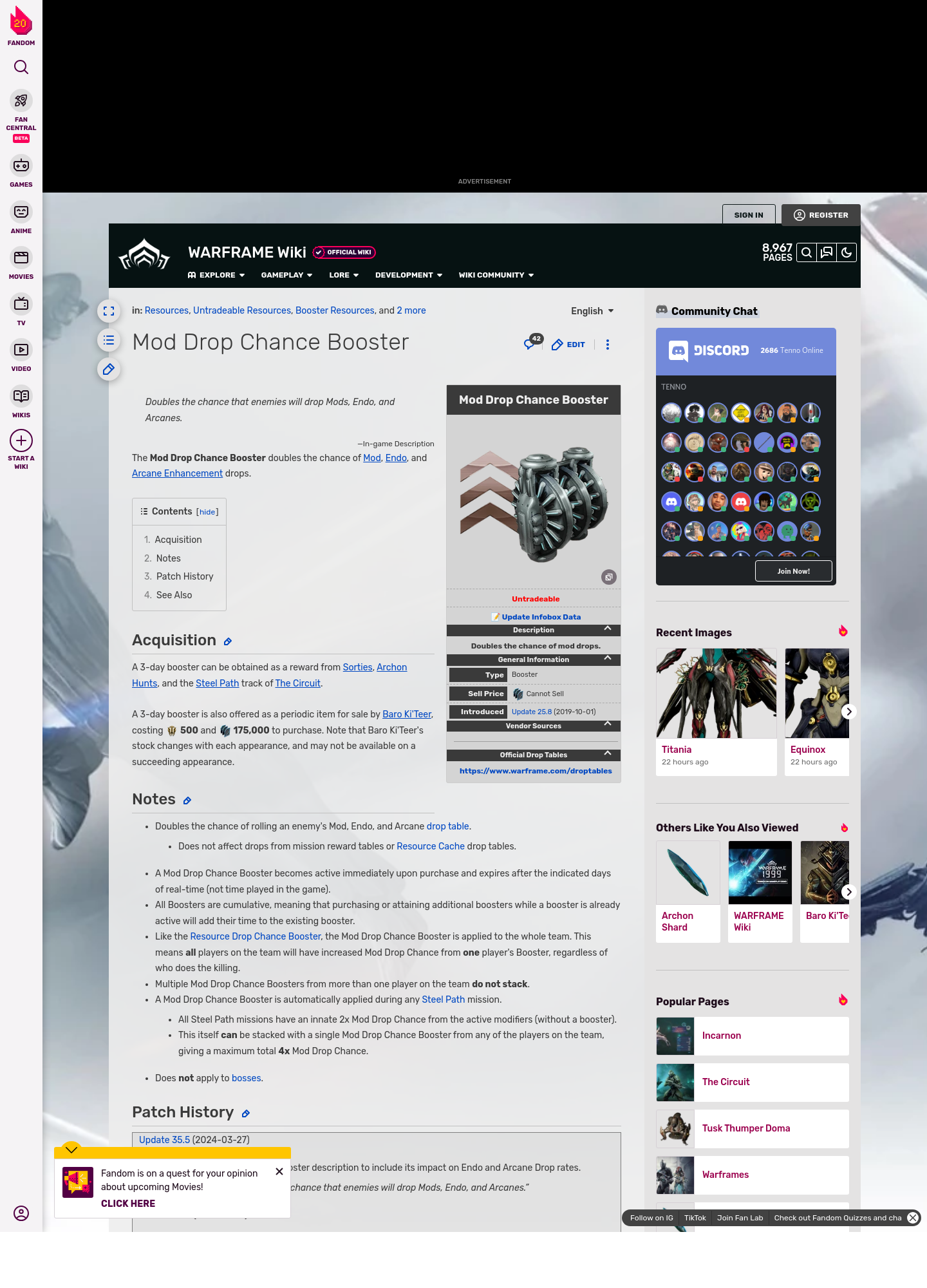
Task: Click the Warframe lotus wiki logo
Action: click(144, 255)
